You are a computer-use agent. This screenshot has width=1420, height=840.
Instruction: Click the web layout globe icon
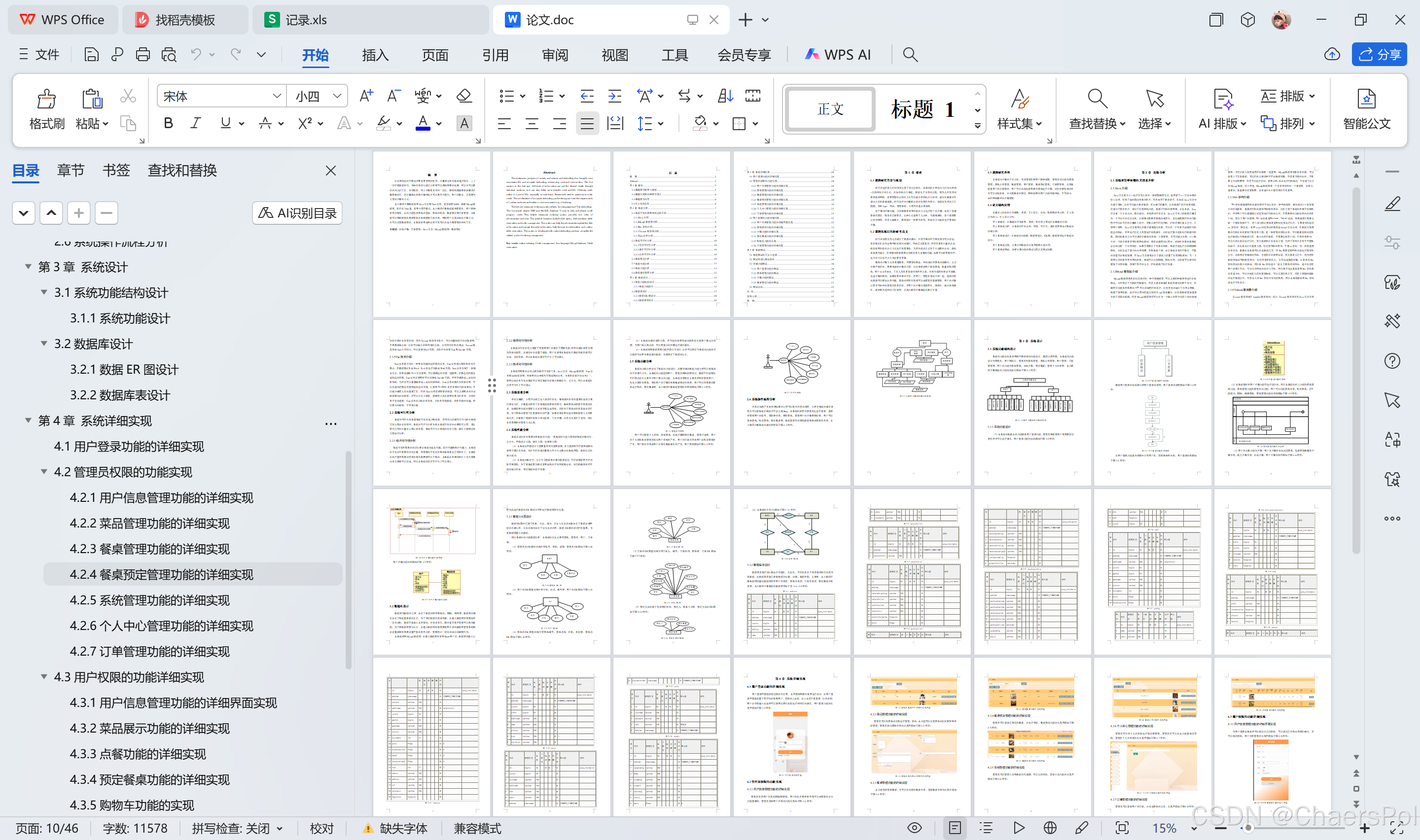click(1050, 828)
